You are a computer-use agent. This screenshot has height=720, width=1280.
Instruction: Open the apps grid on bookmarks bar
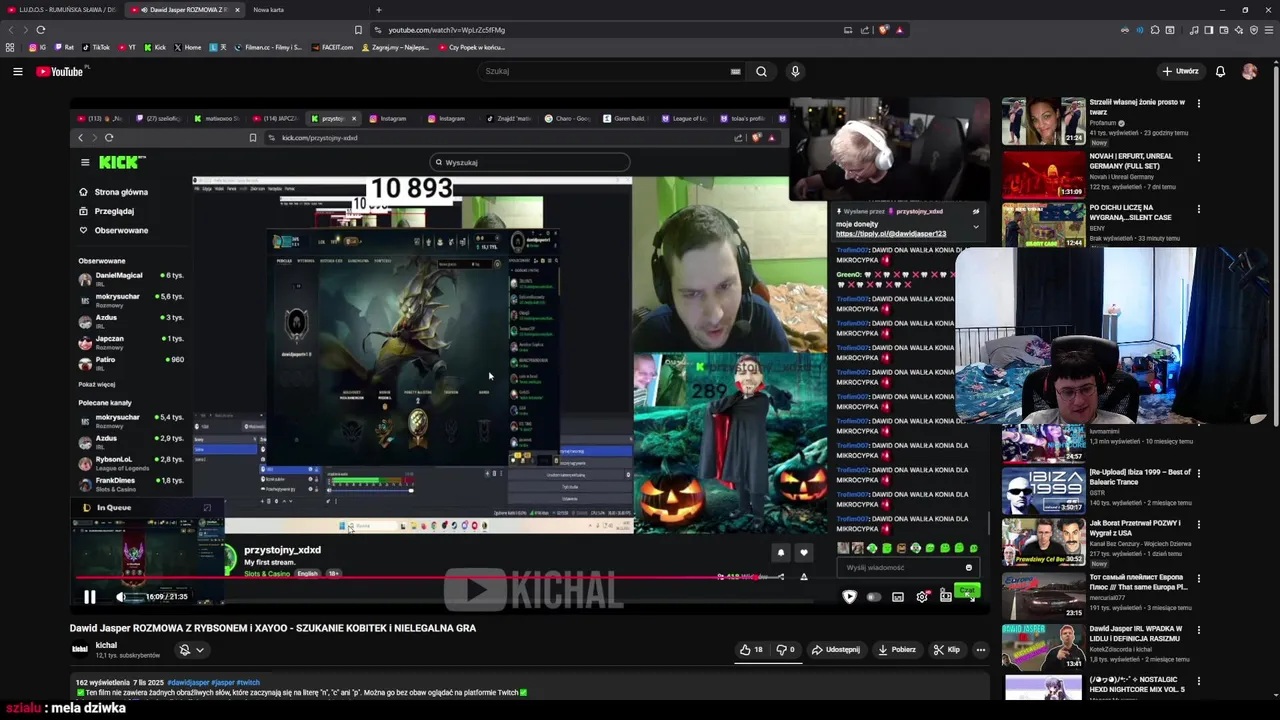(10, 47)
